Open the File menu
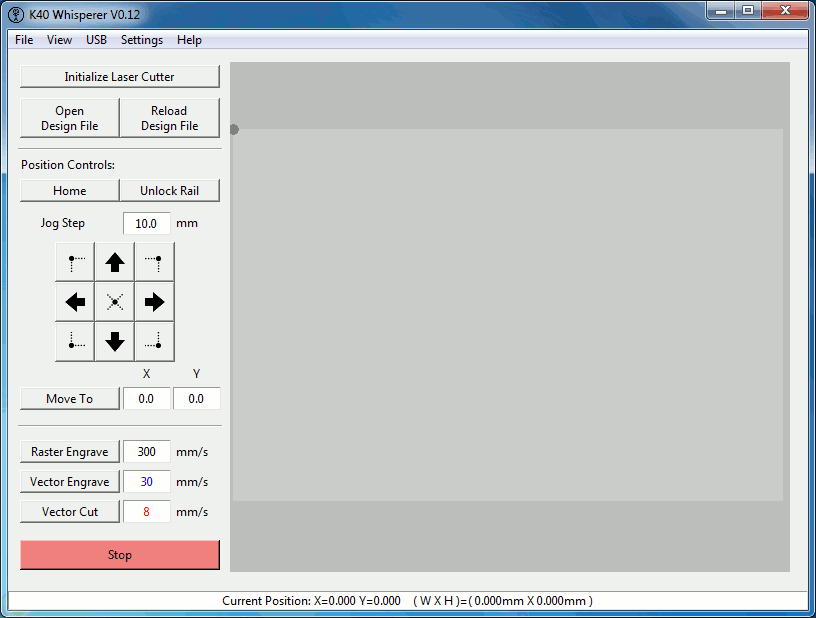The image size is (816, 618). pyautogui.click(x=24, y=40)
